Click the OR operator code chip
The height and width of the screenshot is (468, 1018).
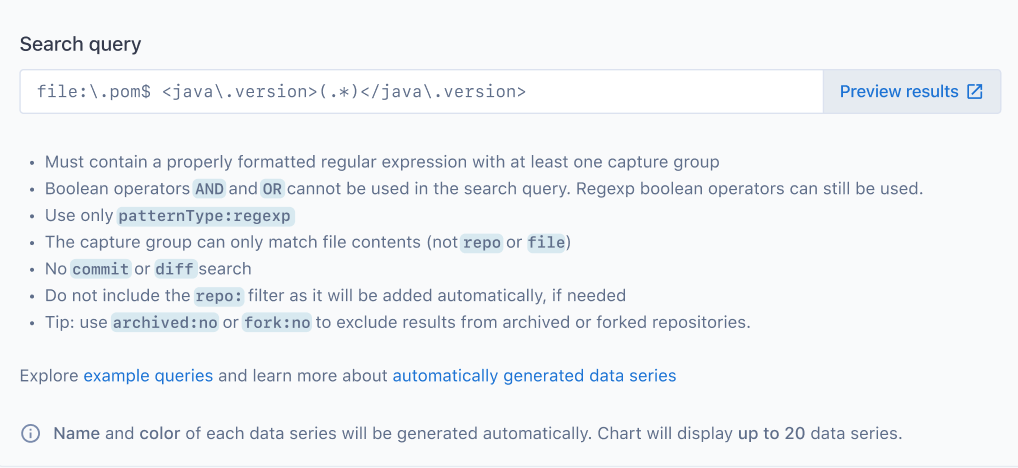point(272,188)
